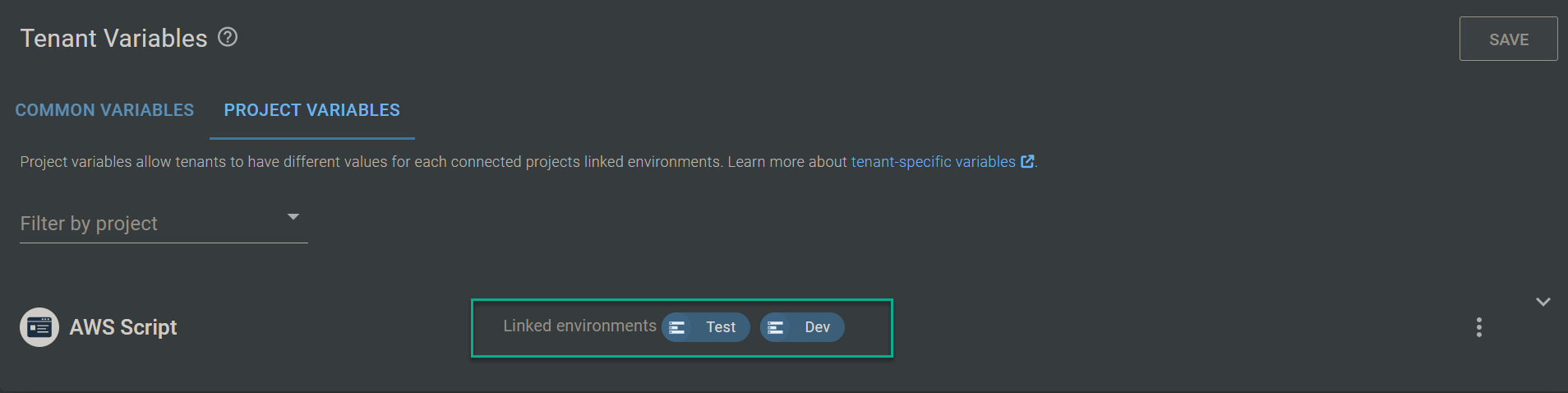Screen dimensions: 1568x393
Task: Open the three-dot overflow menu for AWS Script
Action: 1478,327
